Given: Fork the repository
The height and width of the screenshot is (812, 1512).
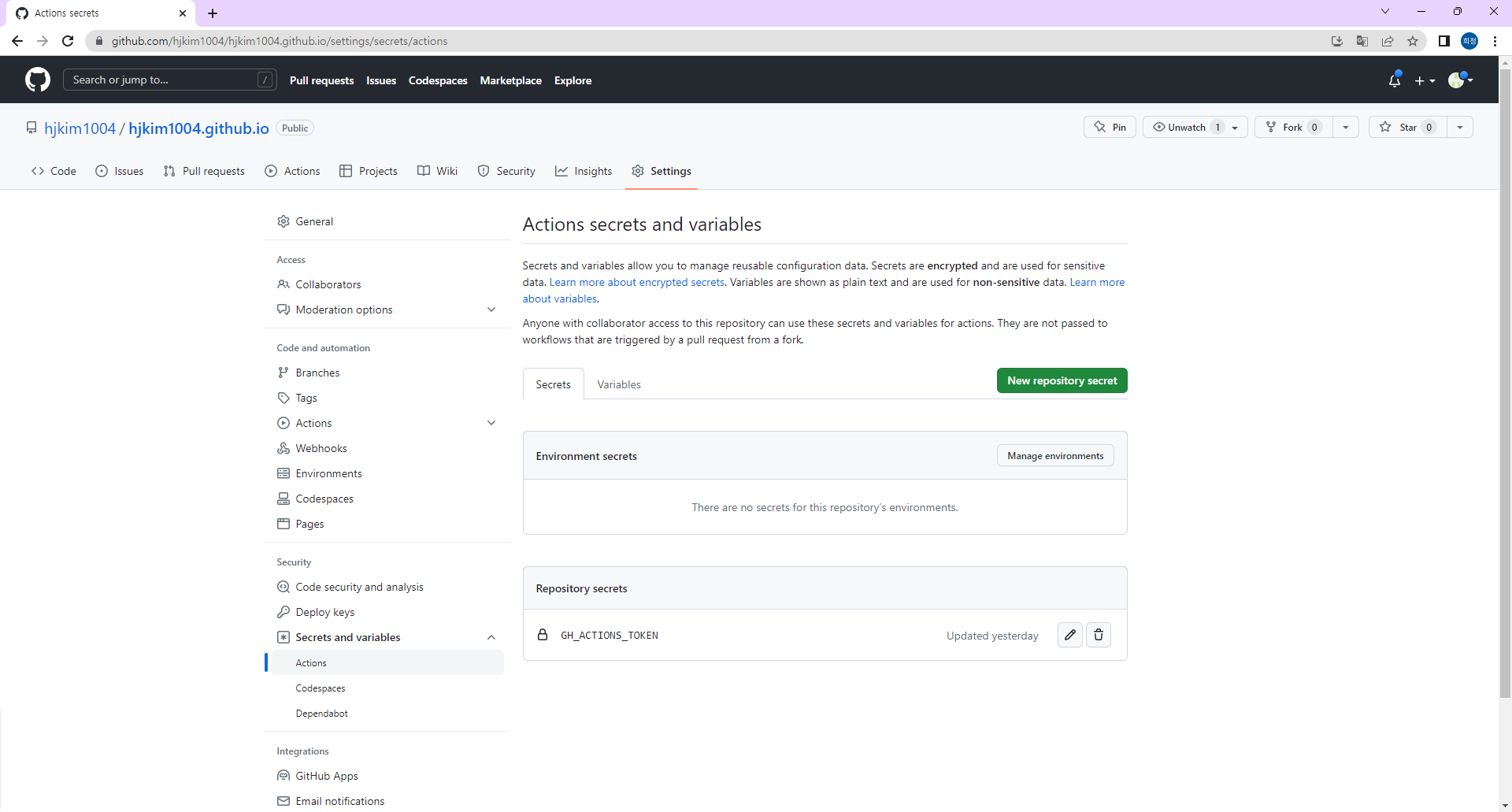Looking at the screenshot, I should tap(1293, 127).
